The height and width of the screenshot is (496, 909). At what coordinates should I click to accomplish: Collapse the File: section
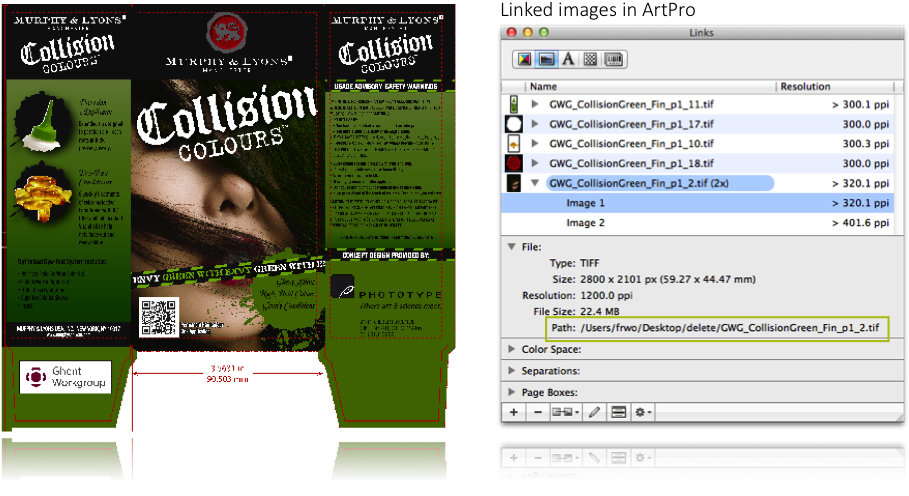point(511,247)
